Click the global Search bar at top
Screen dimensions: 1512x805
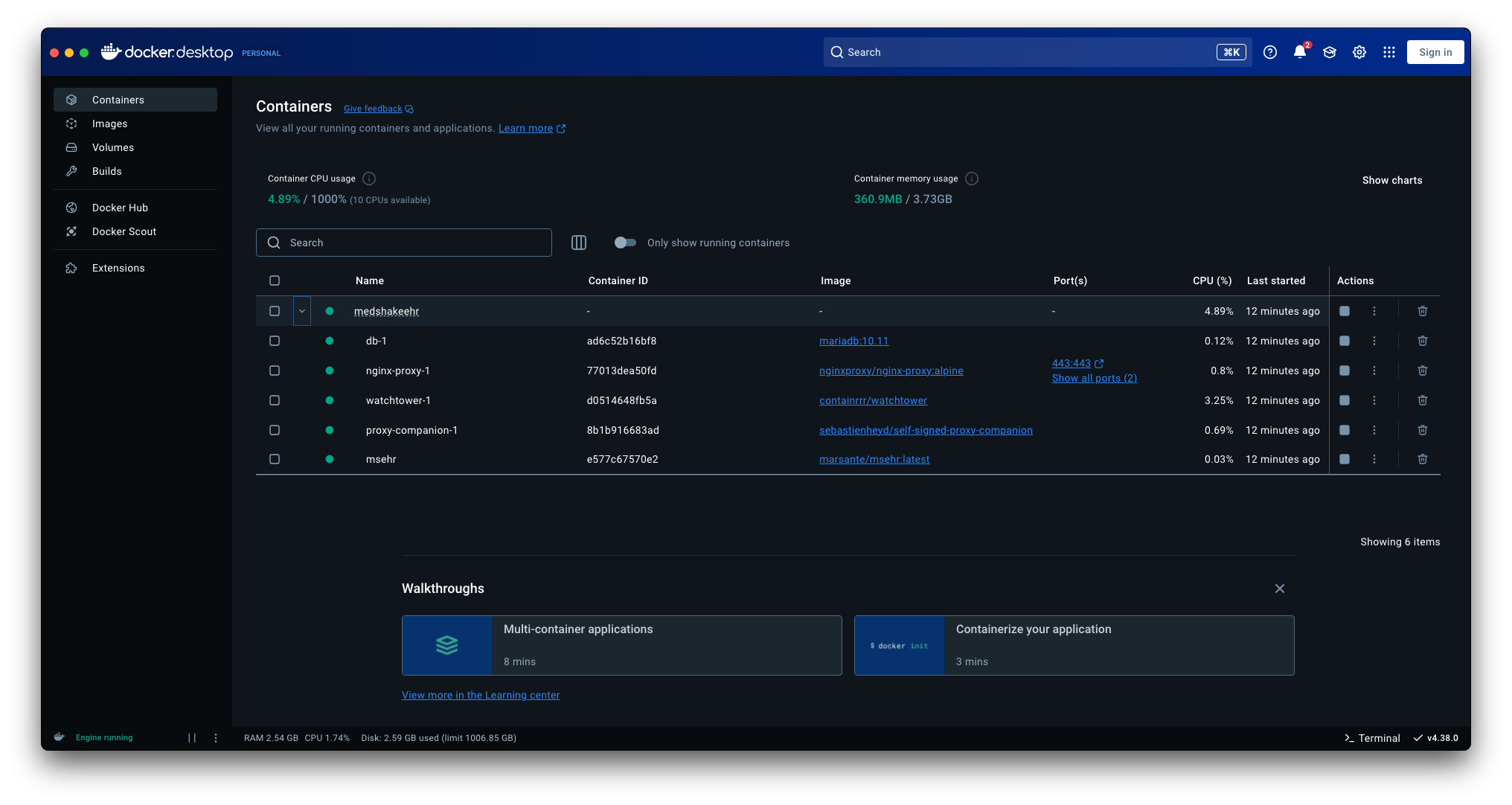tap(1038, 52)
